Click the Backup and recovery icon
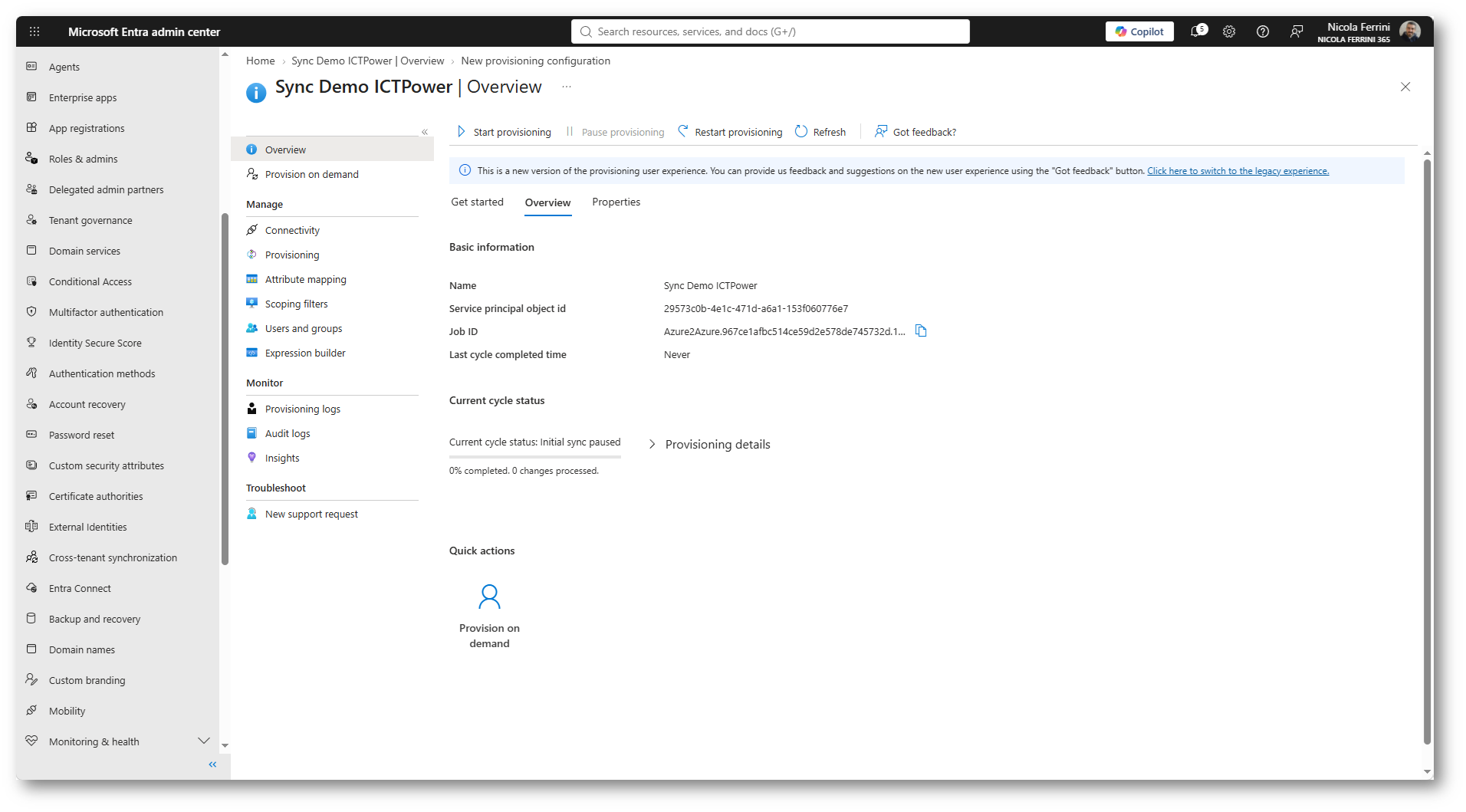 31,619
